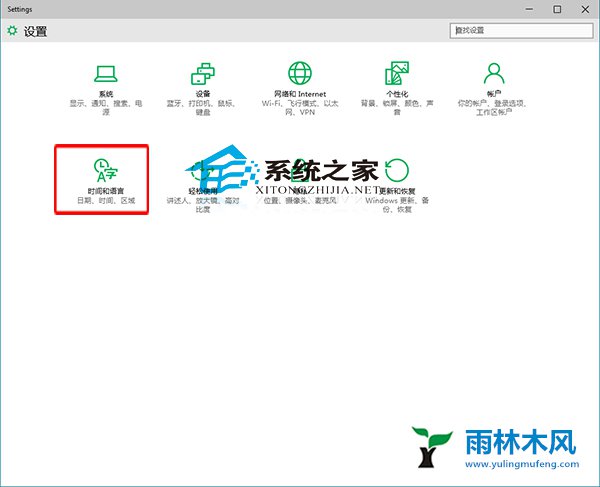Viewport: 600px width, 487px height.
Task: Open the System (系统) laptop icon
Action: coord(104,73)
